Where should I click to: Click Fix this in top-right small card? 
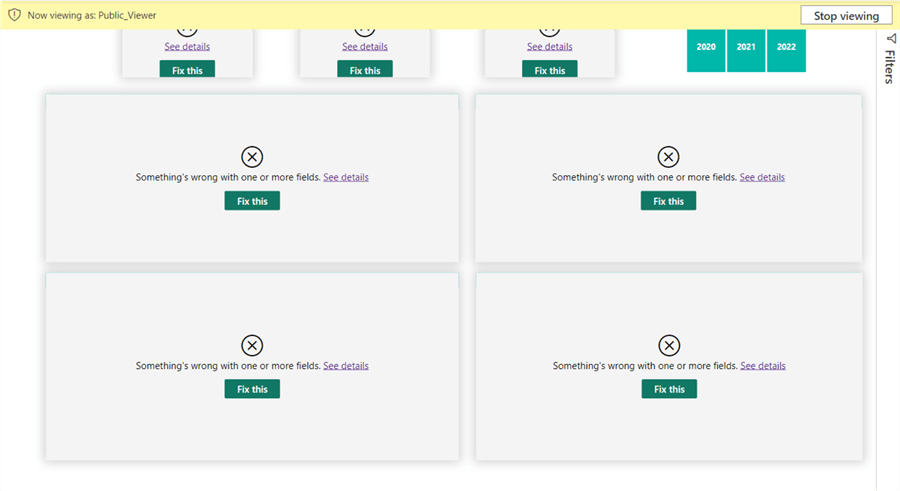[550, 69]
